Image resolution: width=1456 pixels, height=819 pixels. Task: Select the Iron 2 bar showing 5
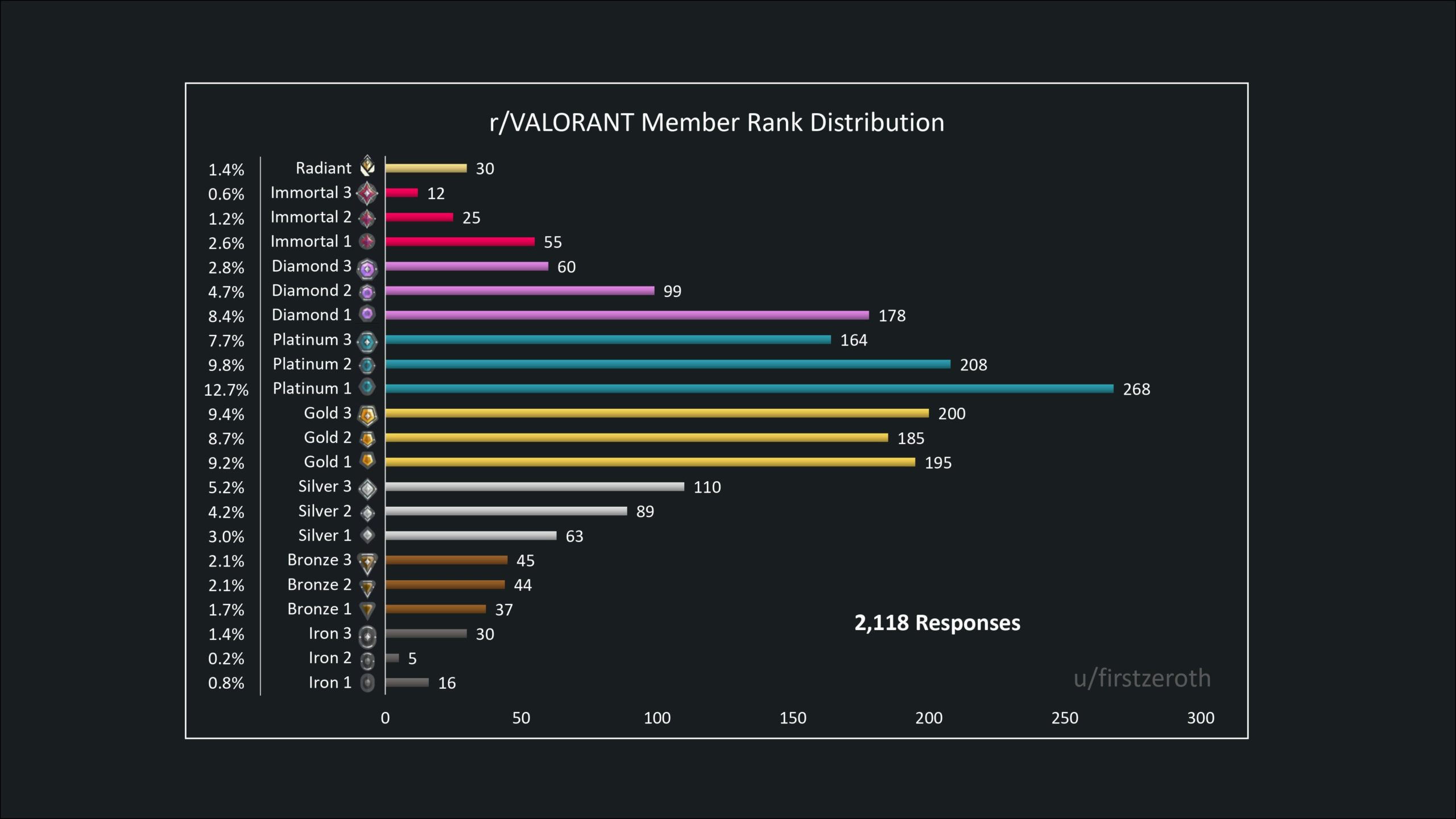pos(392,658)
